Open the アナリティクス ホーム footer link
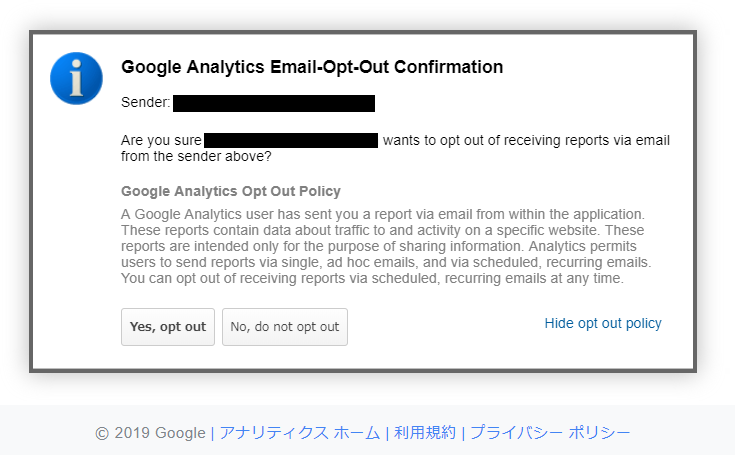The image size is (735, 456). [x=299, y=433]
